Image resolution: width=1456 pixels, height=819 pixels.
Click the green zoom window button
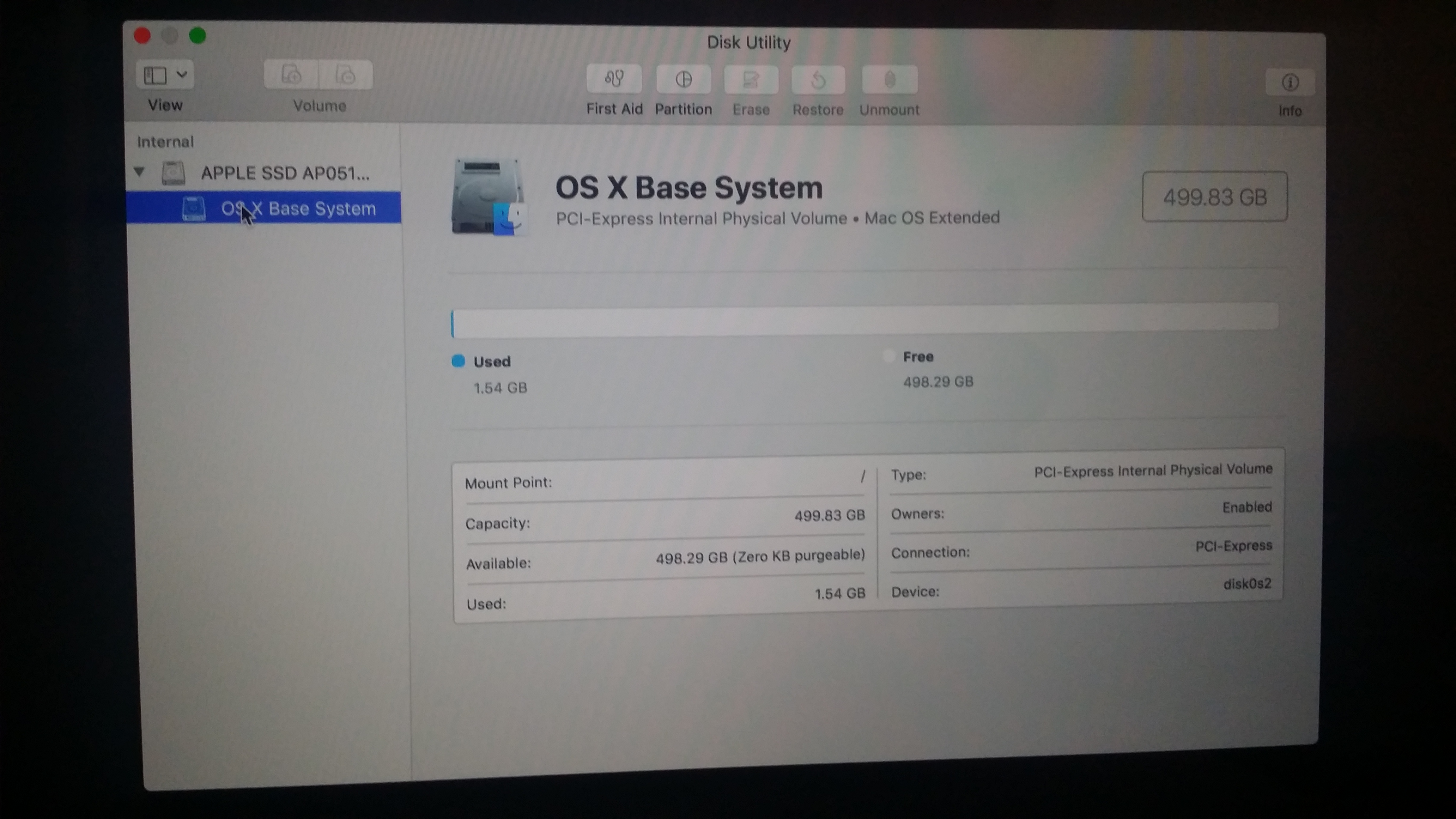[x=197, y=36]
